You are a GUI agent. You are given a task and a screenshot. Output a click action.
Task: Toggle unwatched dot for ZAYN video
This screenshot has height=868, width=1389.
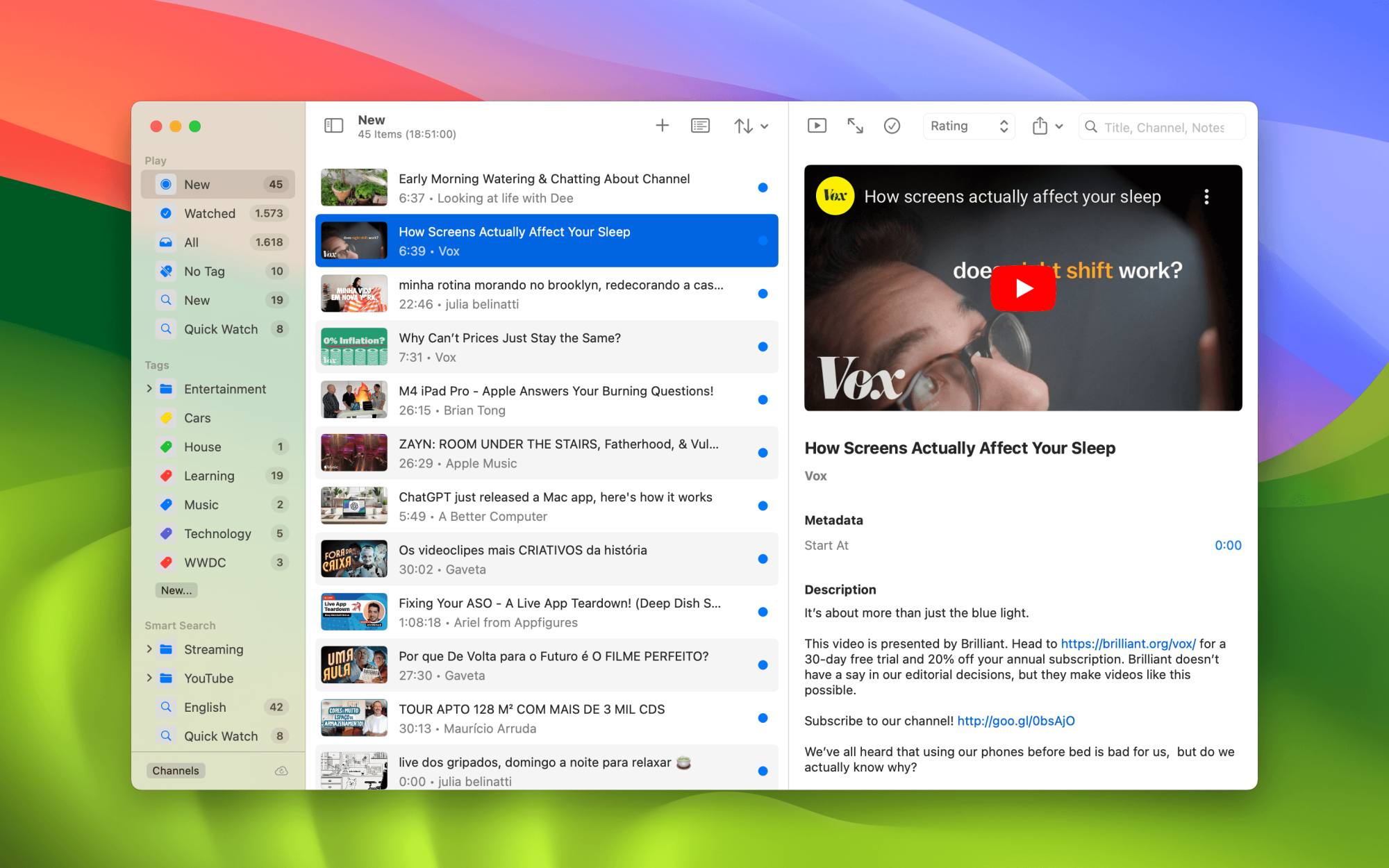pos(763,453)
